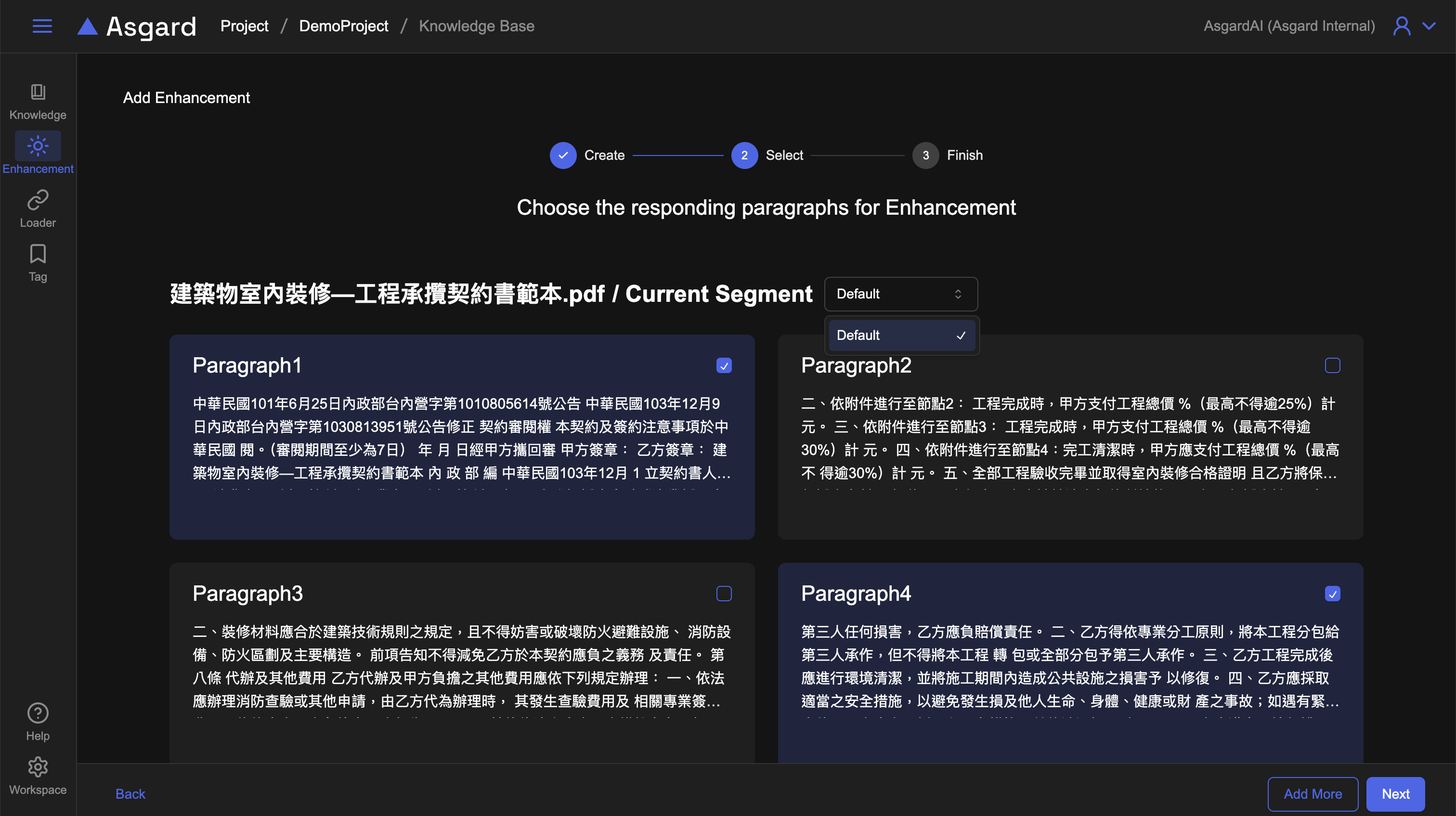Open the Help question mark icon

[x=38, y=713]
